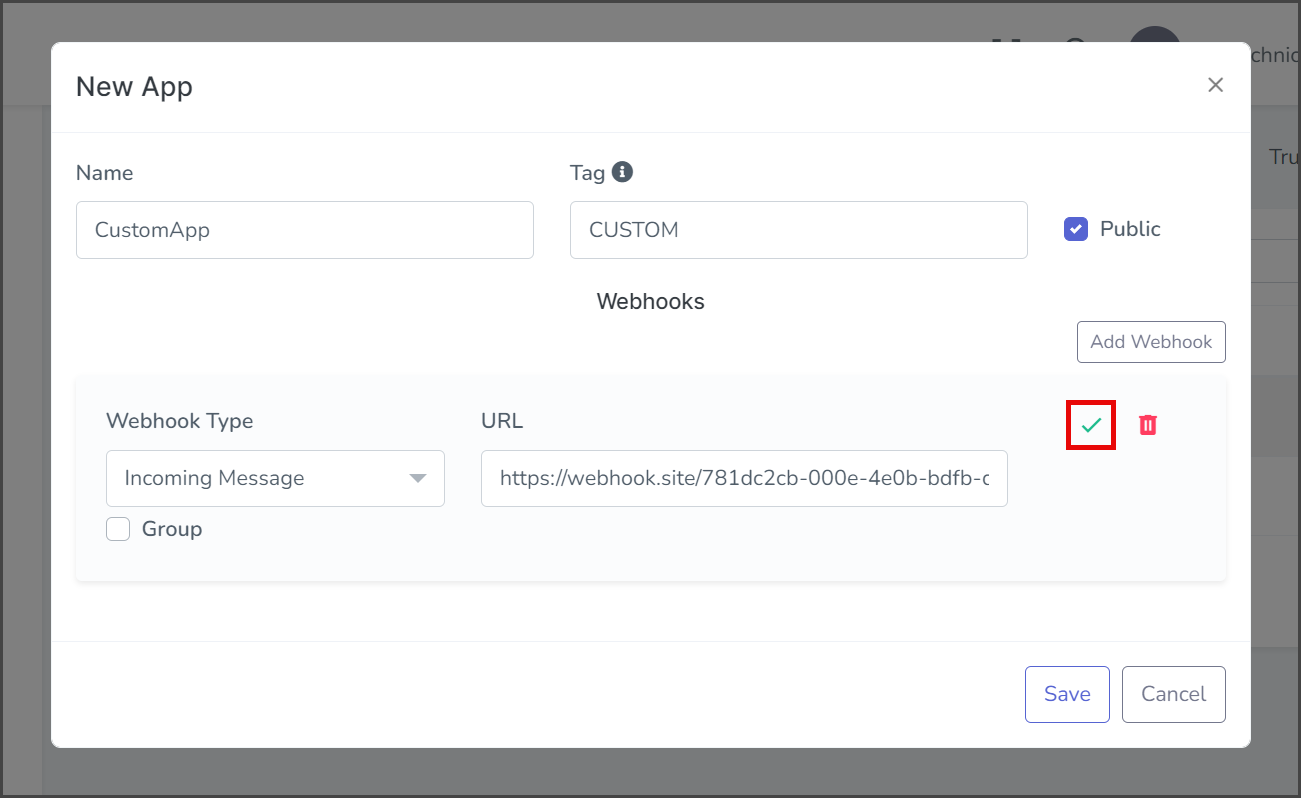Add a new webhook via Add Webhook
1301x798 pixels.
point(1151,342)
